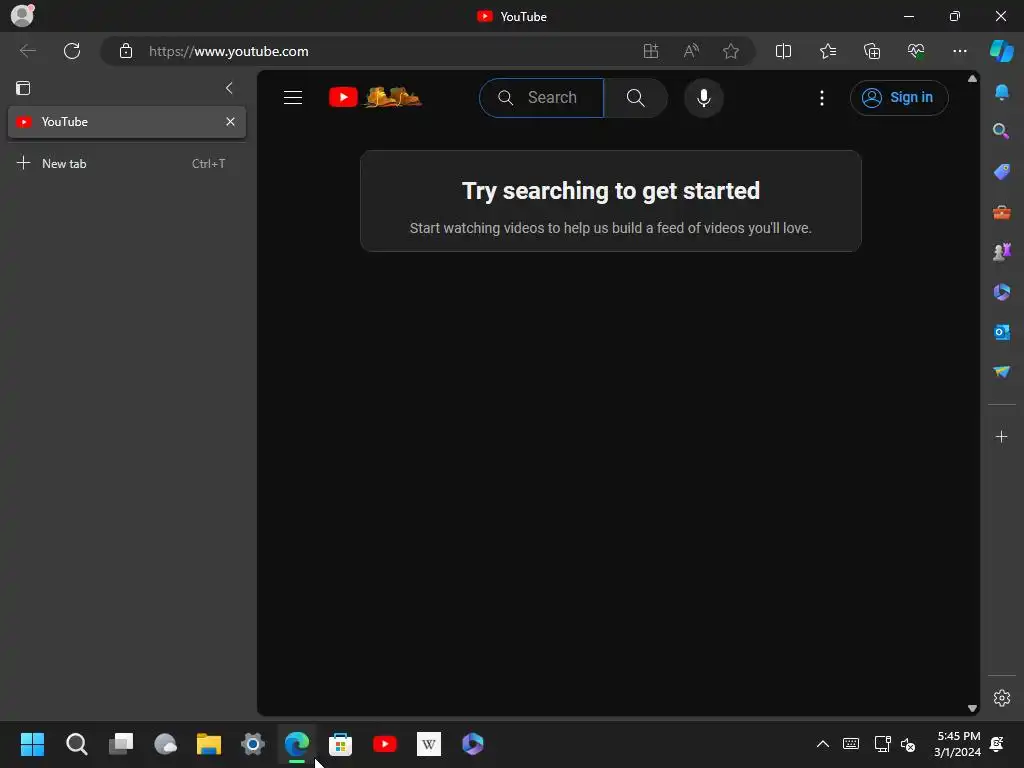Open notifications bell in Edge sidebar

pyautogui.click(x=1002, y=92)
